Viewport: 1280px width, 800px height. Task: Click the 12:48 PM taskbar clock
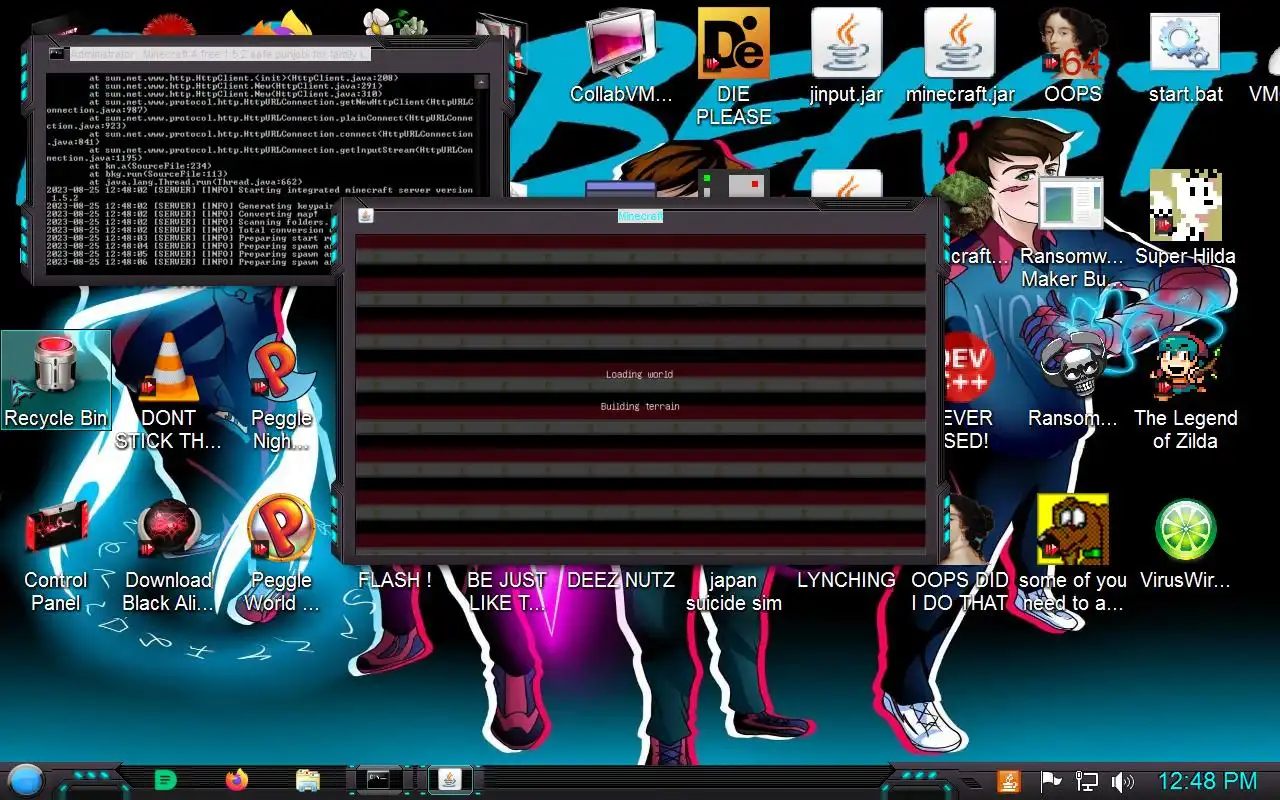(1207, 781)
